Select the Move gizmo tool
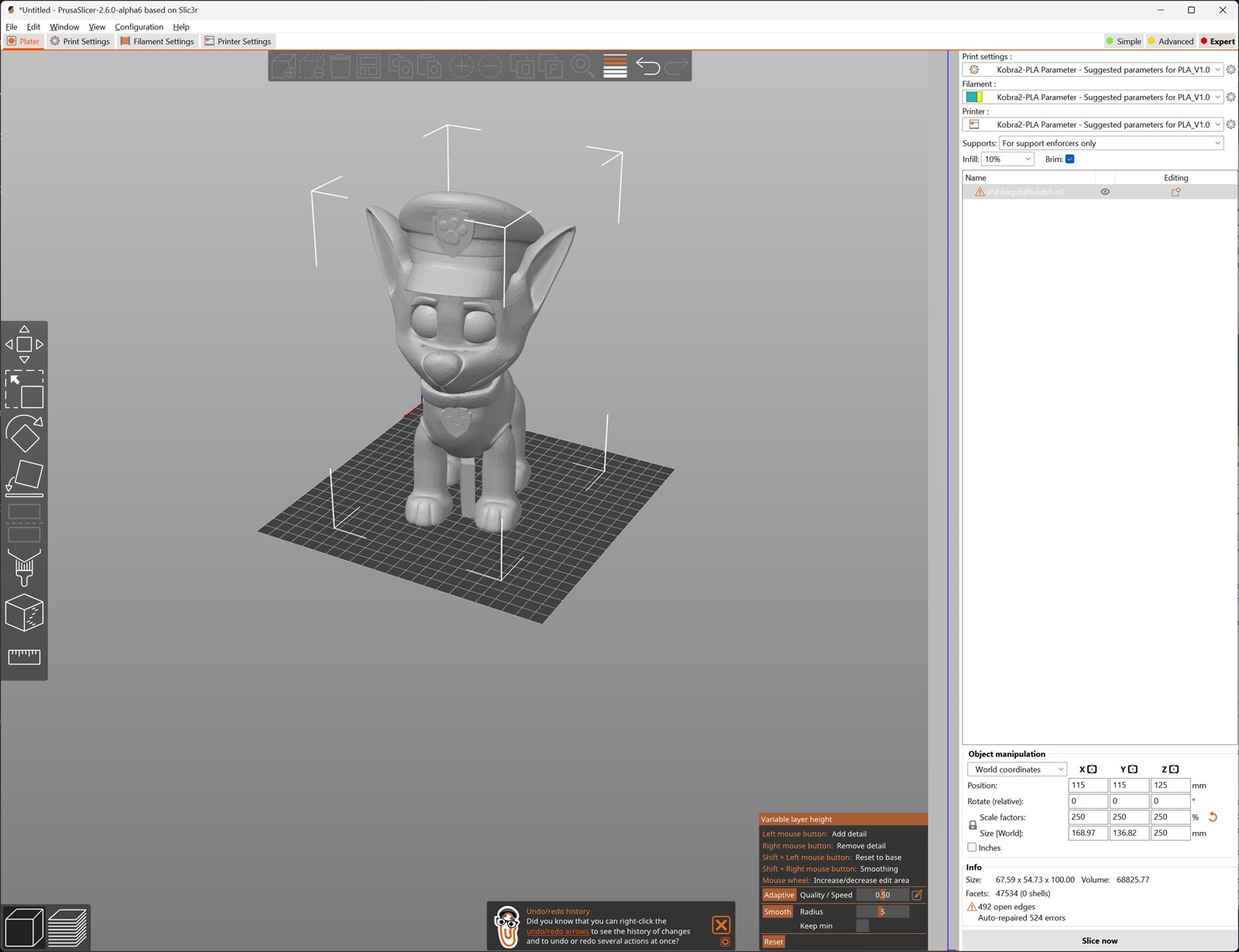 pos(24,344)
